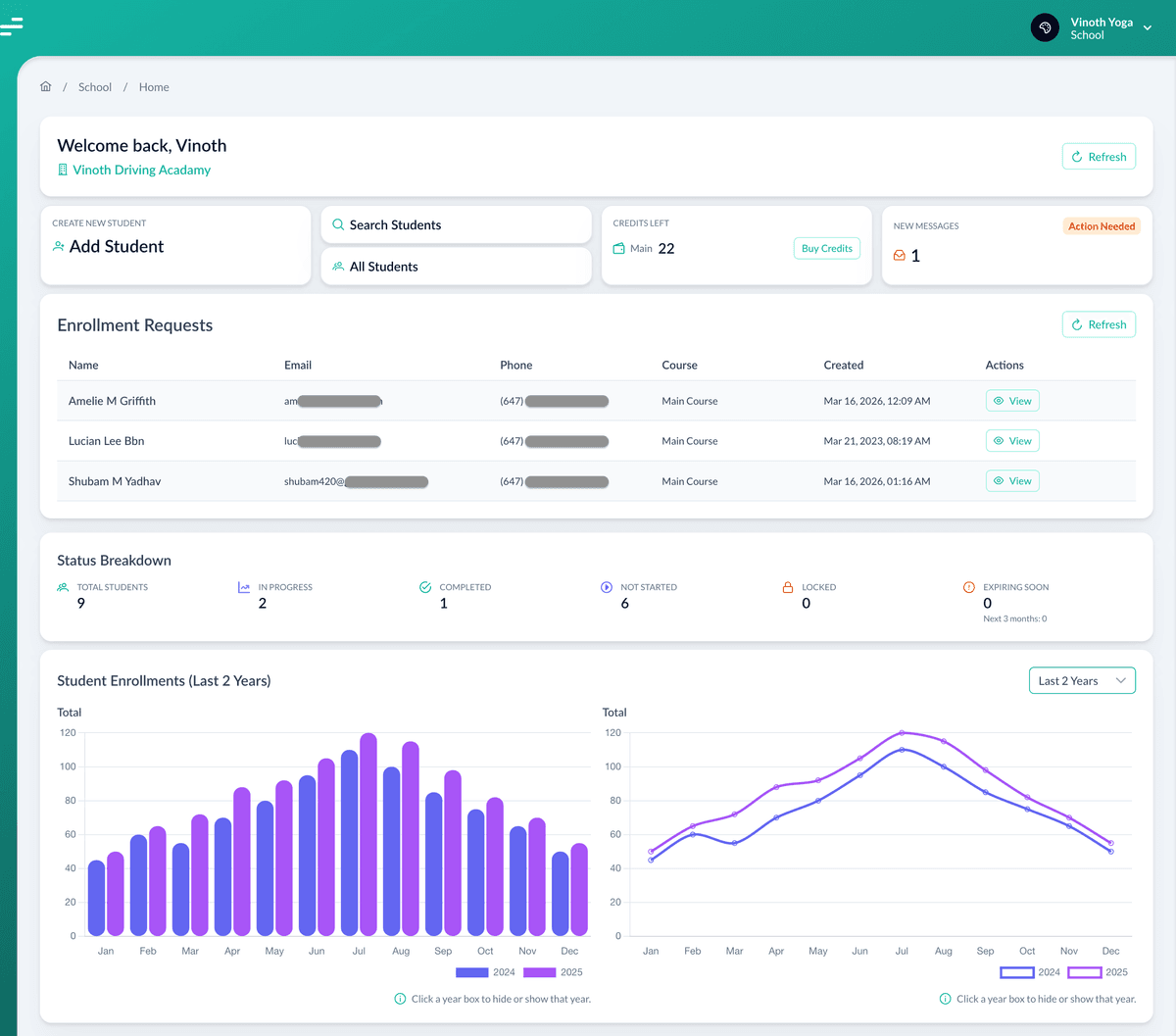
Task: Click the magnifier icon in Search Students
Action: pyautogui.click(x=339, y=224)
